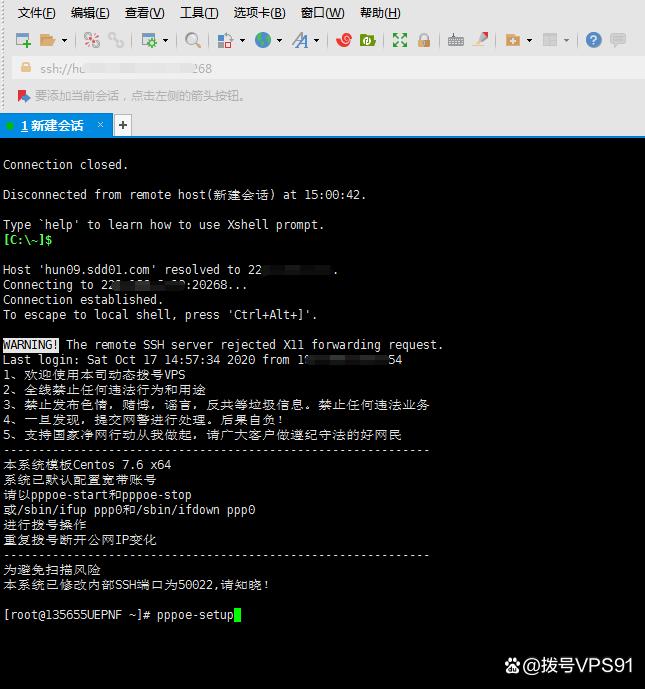Open the 帮助(H) menu
The width and height of the screenshot is (645, 689).
pyautogui.click(x=380, y=13)
